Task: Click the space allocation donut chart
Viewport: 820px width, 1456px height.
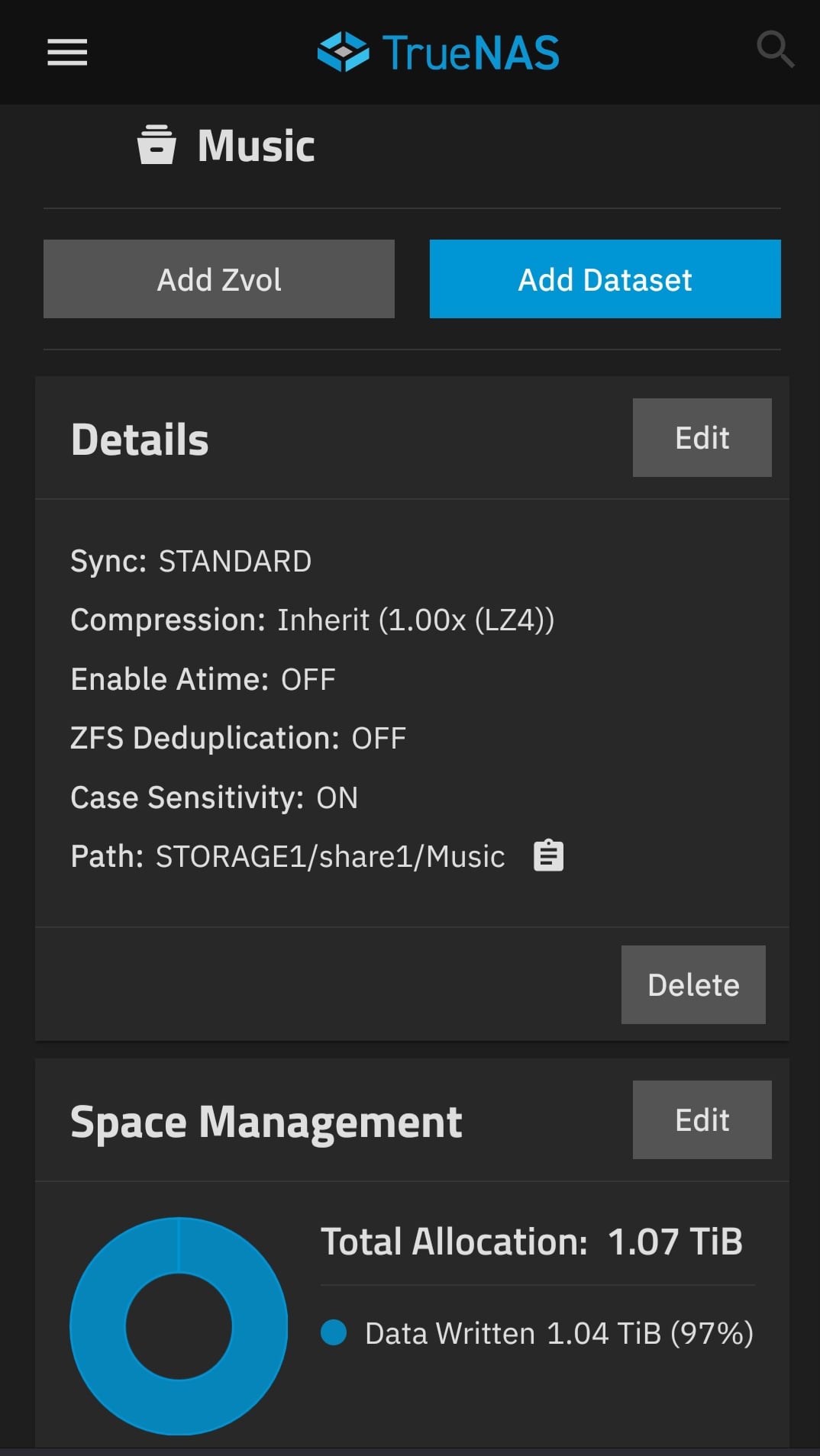Action: (x=179, y=1326)
